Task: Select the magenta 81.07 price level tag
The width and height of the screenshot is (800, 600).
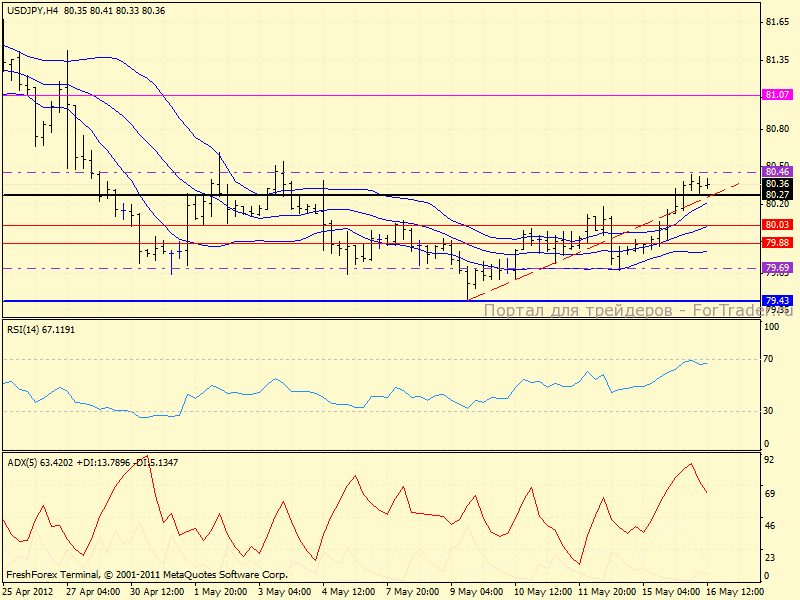Action: [x=777, y=94]
